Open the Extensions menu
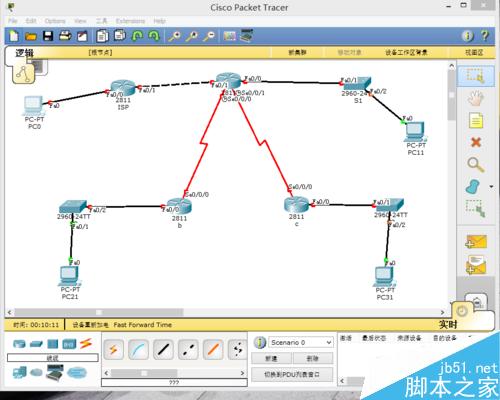The width and height of the screenshot is (500, 400). (130, 21)
